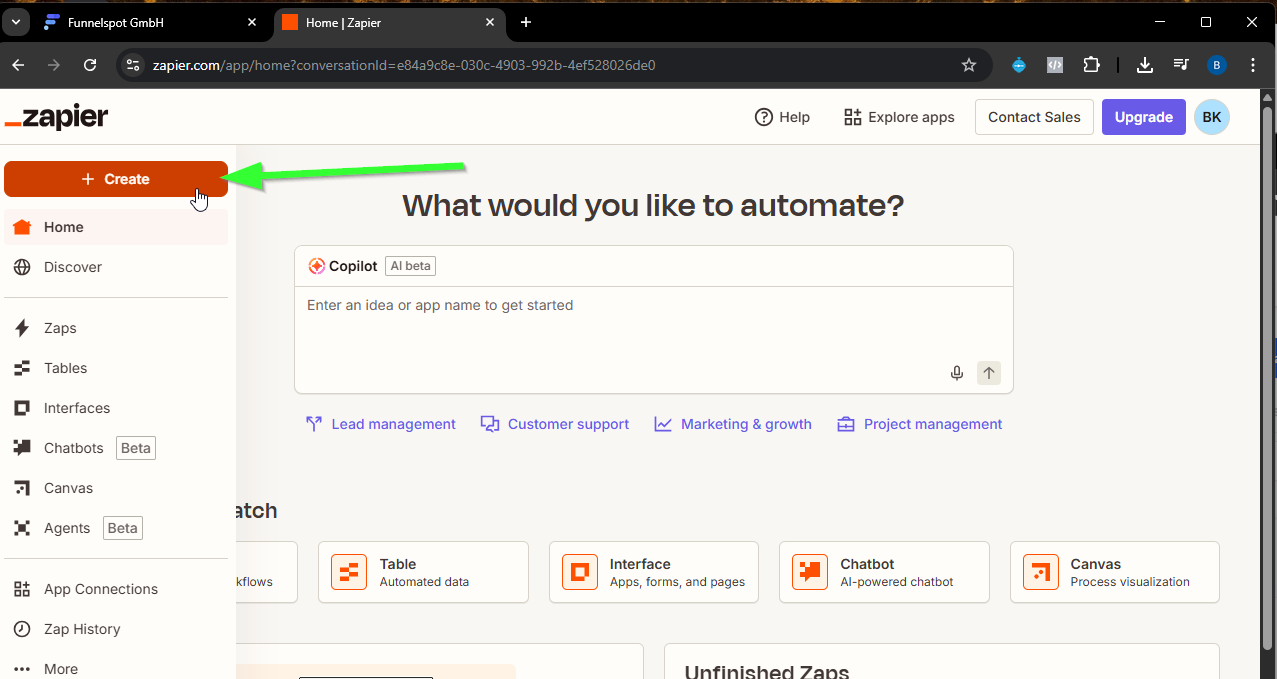
Task: Open a new browser tab
Action: pyautogui.click(x=526, y=22)
